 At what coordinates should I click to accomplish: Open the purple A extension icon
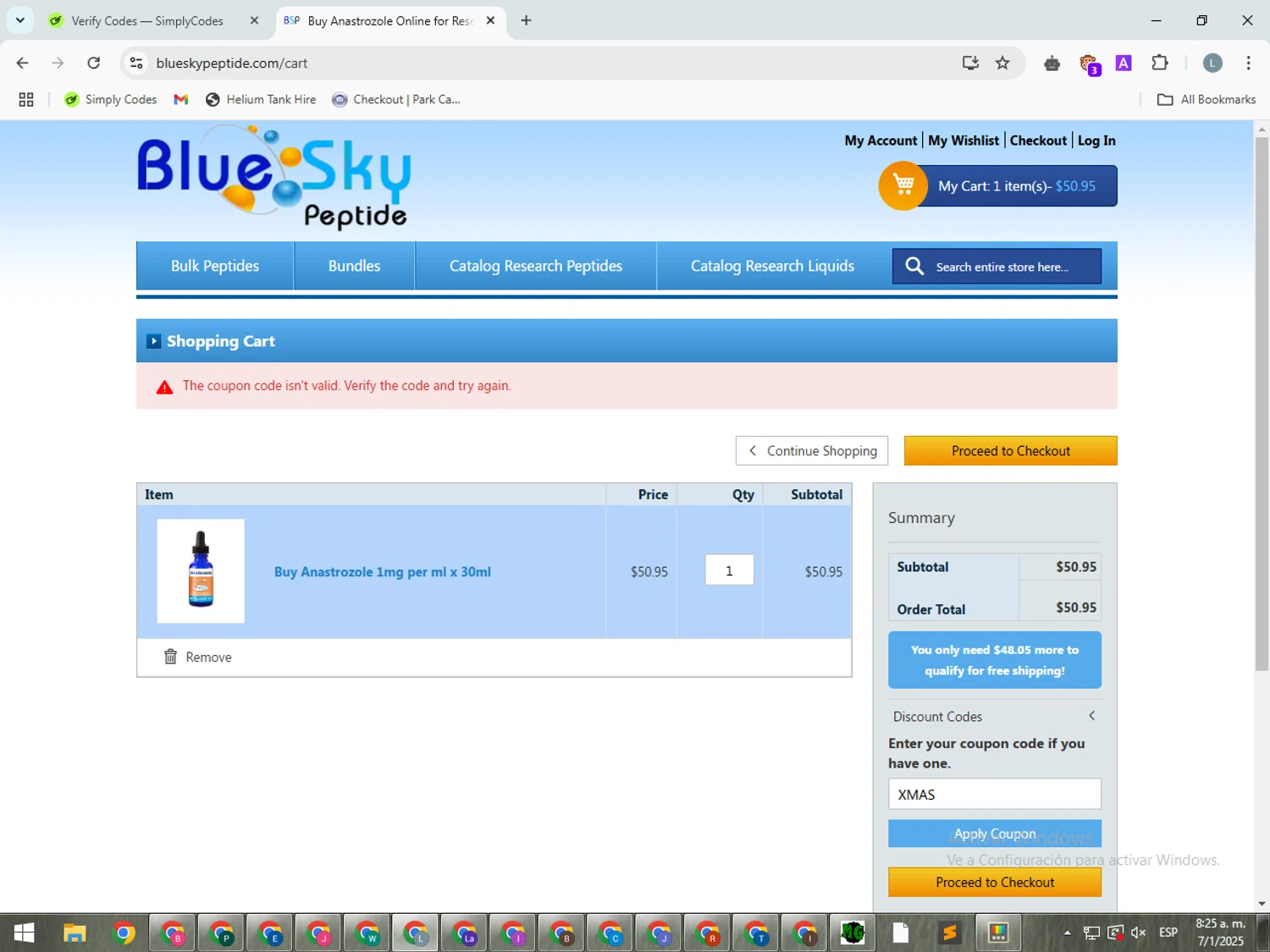[1124, 63]
